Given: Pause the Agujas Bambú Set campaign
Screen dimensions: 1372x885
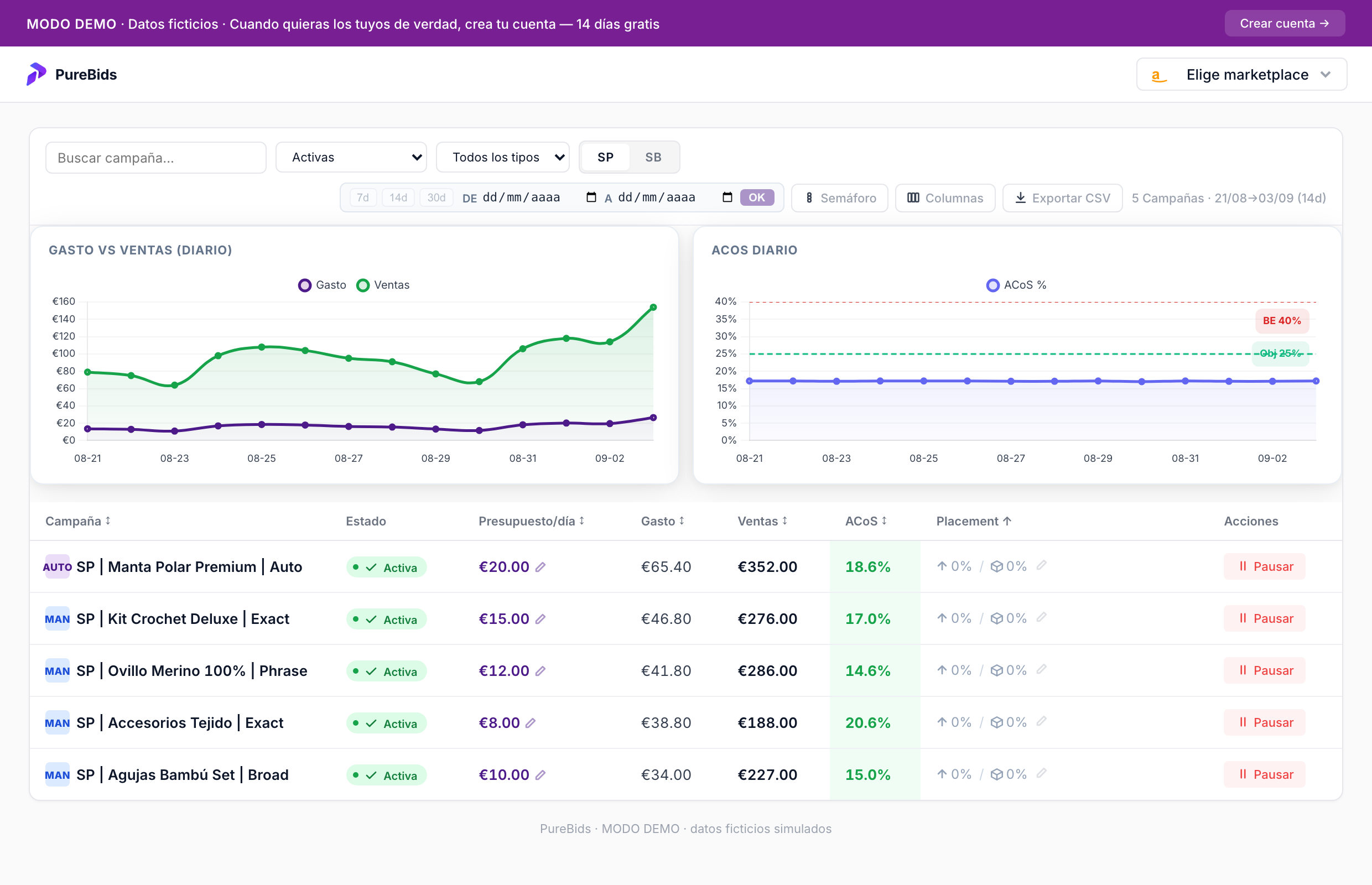Looking at the screenshot, I should point(1265,775).
